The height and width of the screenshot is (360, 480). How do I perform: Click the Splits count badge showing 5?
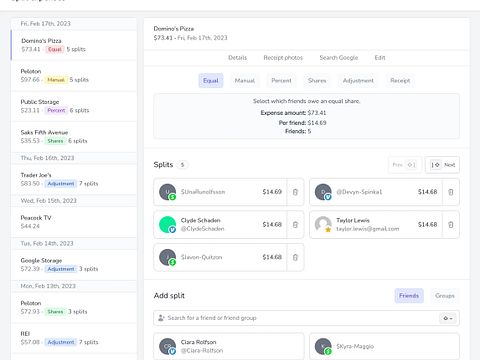182,165
